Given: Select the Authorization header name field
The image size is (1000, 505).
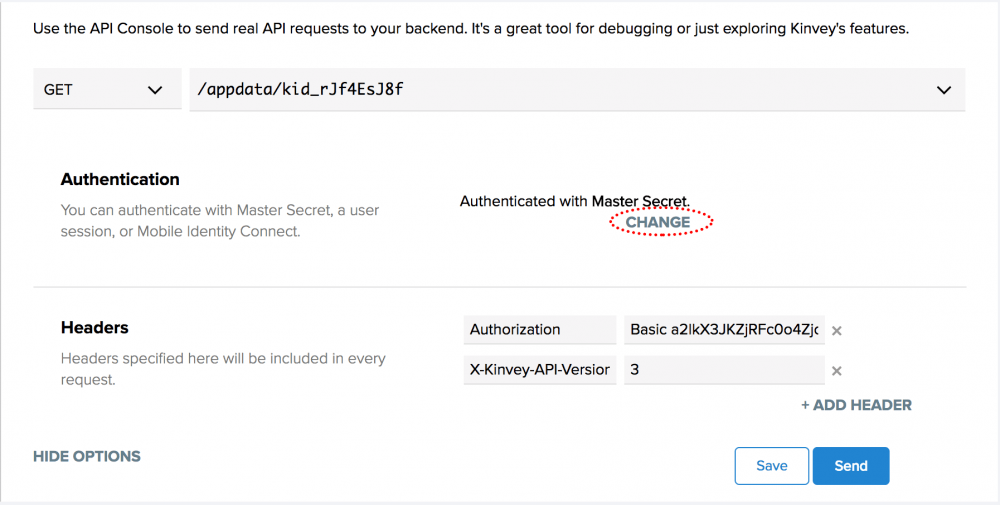Looking at the screenshot, I should coord(540,330).
